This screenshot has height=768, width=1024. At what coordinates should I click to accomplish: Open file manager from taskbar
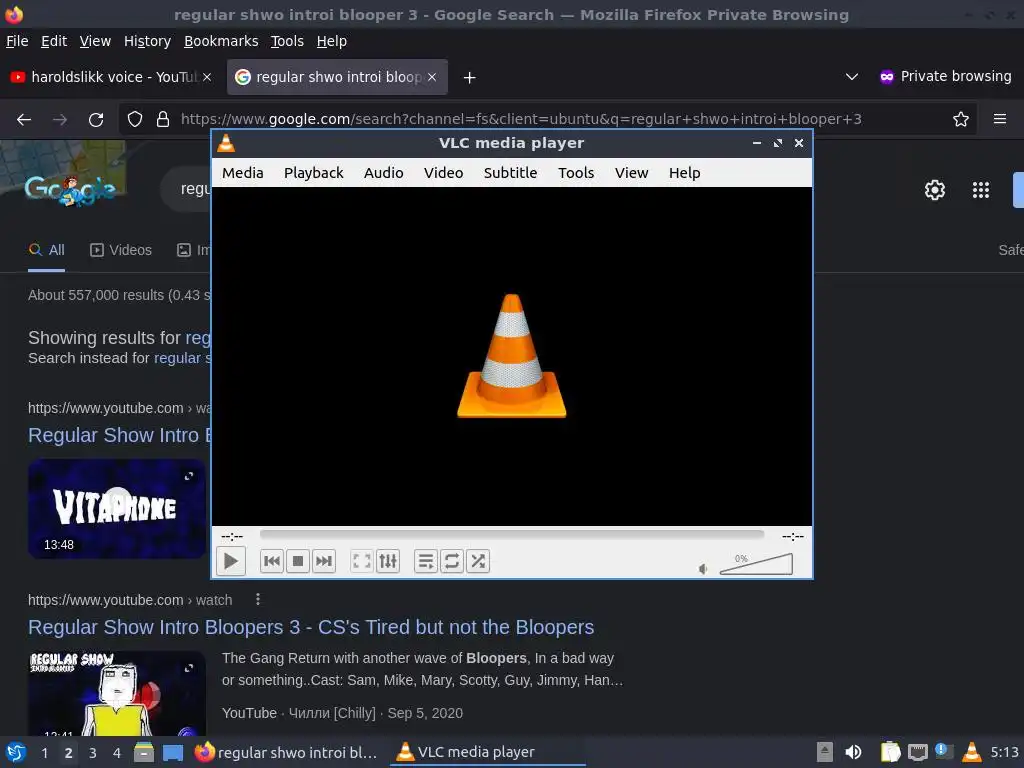tap(144, 752)
